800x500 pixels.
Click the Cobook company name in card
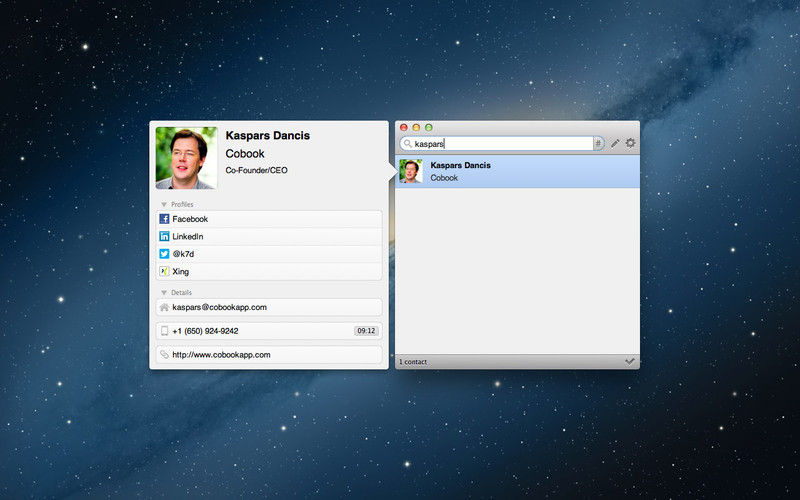[x=245, y=154]
